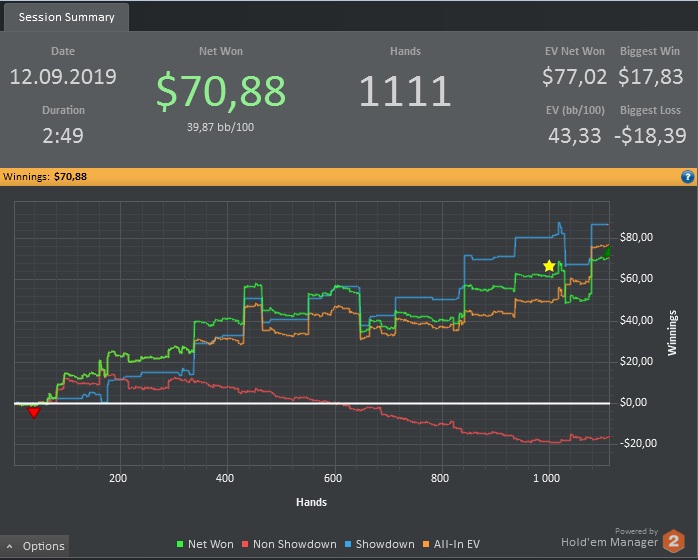
Task: Click the EV Net Won value $77,02
Action: pyautogui.click(x=574, y=77)
